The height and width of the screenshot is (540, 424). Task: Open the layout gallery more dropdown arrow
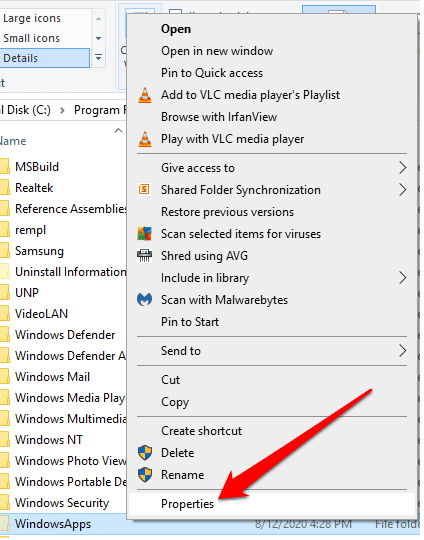[x=99, y=58]
